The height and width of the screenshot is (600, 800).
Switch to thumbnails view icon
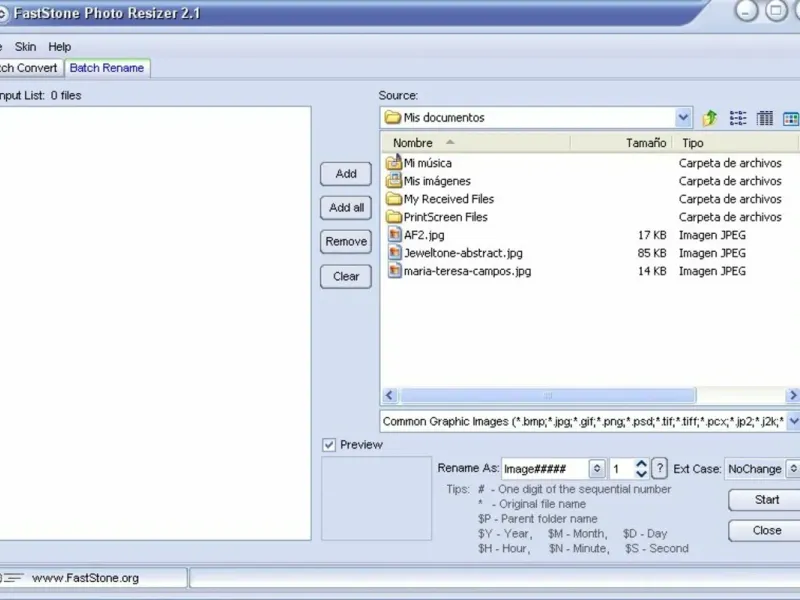(791, 118)
